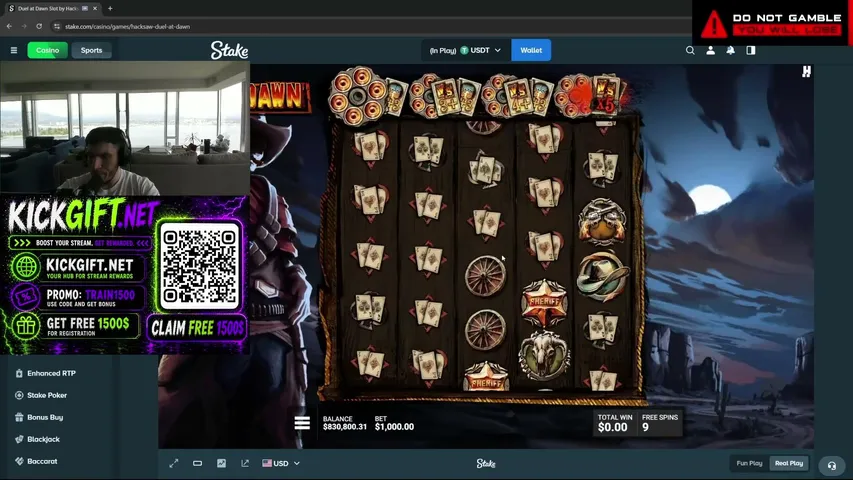Screen dimensions: 853x480
Task: Click the Hacksaw provider logo
Action: point(806,71)
